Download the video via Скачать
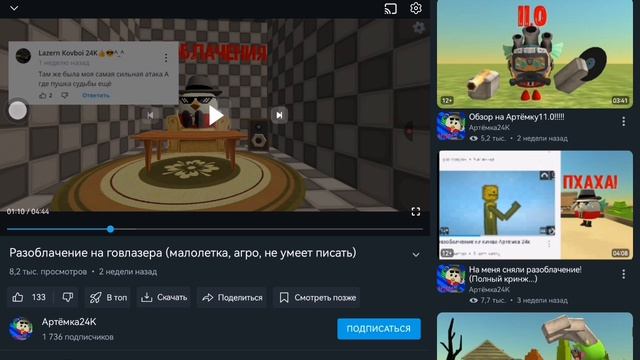 click(x=164, y=298)
